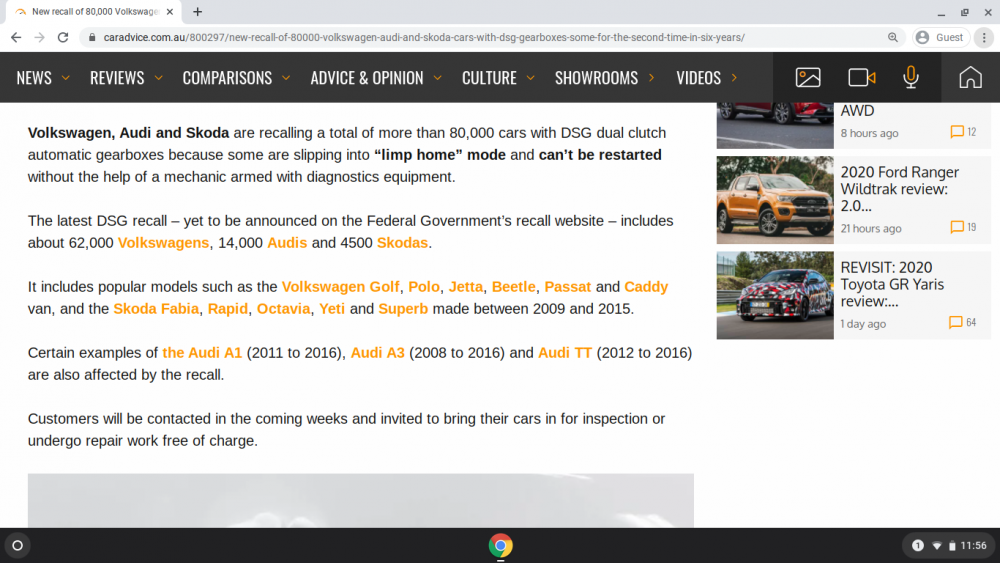This screenshot has width=1000, height=563.
Task: Open the Audi TT link
Action: tap(565, 353)
